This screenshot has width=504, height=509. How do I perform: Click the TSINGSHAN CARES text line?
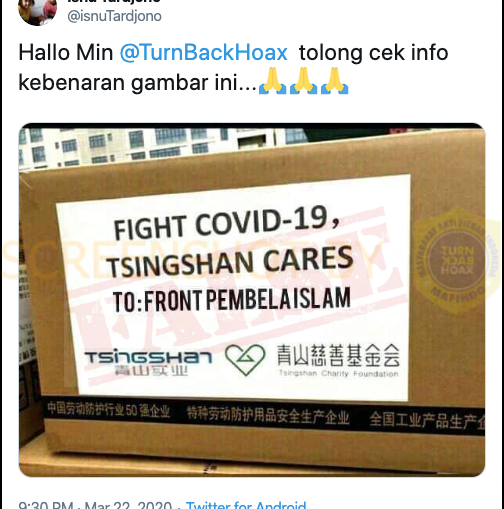(x=230, y=262)
